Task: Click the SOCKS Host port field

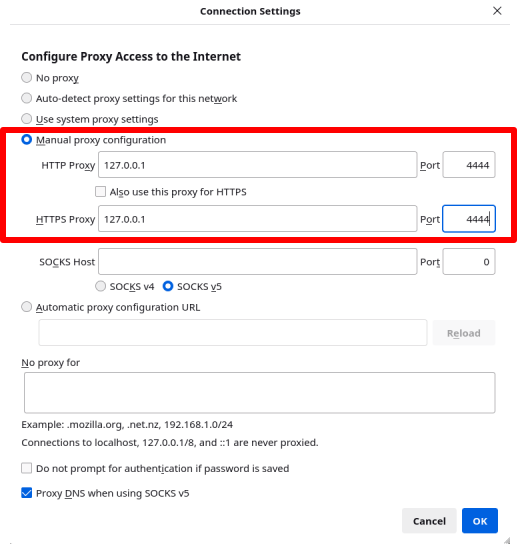Action: point(469,262)
